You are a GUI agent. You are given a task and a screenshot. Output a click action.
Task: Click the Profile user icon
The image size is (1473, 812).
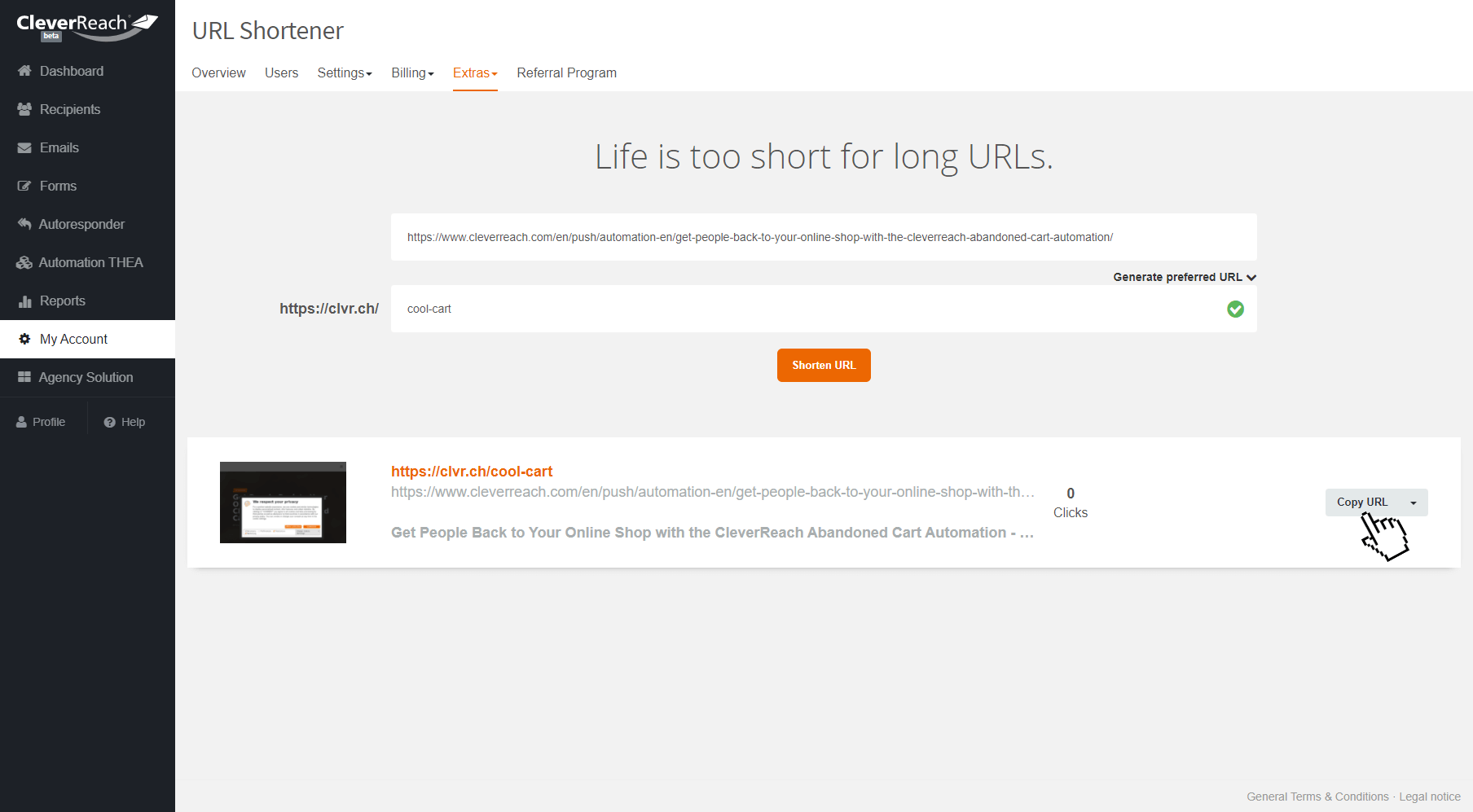21,422
